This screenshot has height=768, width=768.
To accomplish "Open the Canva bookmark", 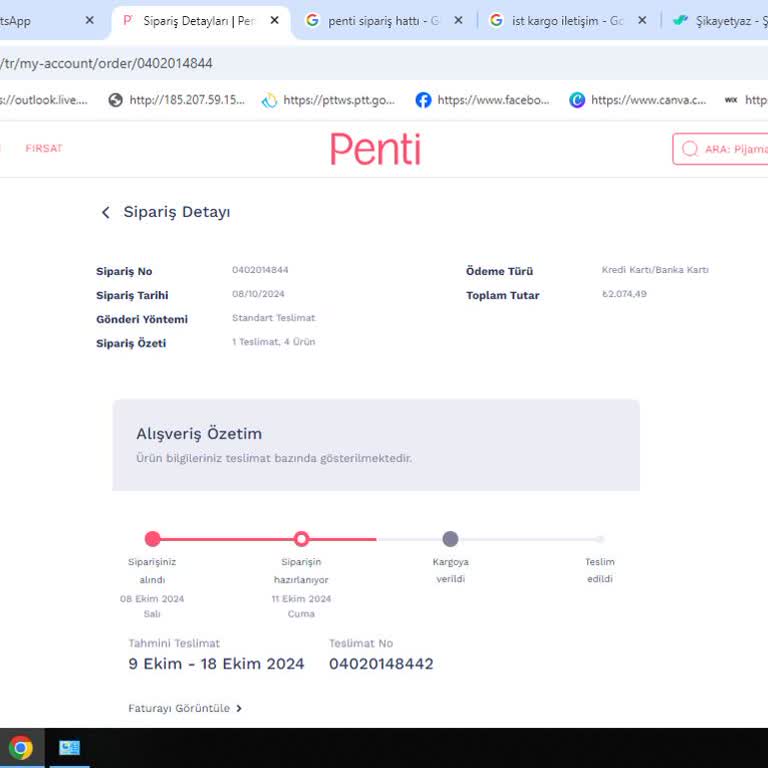I will pos(638,100).
